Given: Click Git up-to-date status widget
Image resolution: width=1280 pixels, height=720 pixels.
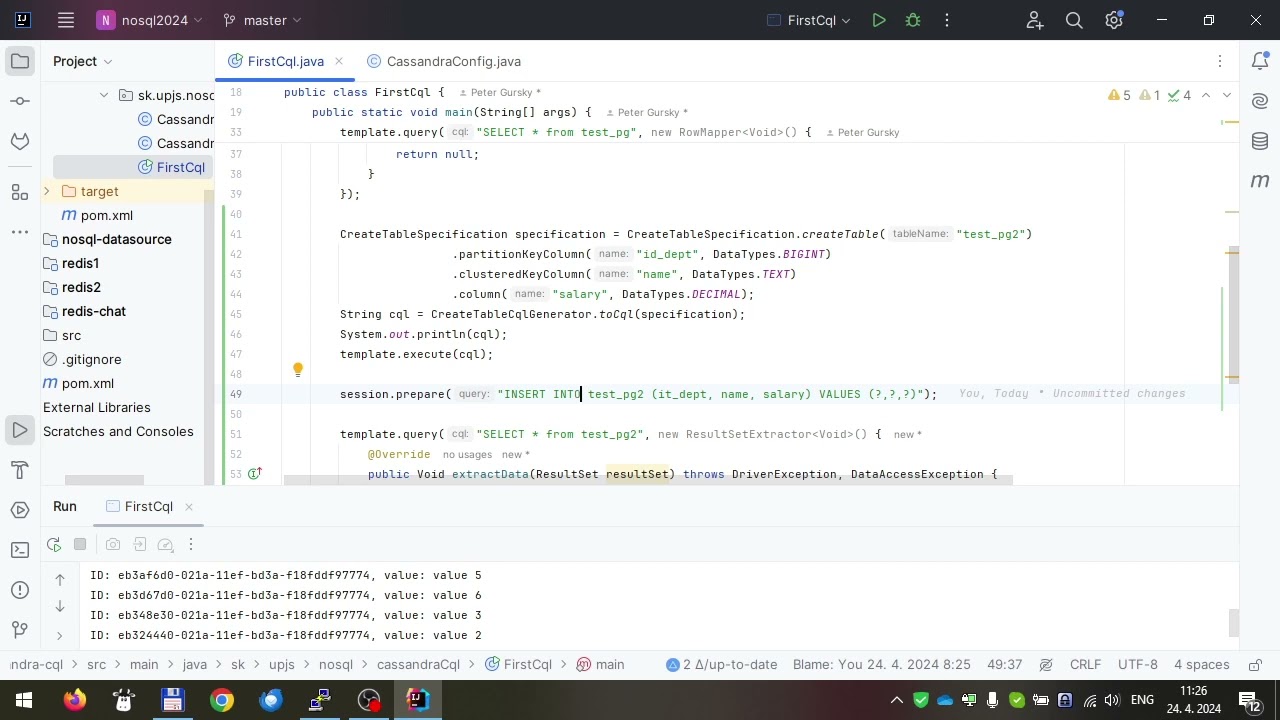Looking at the screenshot, I should pos(721,664).
